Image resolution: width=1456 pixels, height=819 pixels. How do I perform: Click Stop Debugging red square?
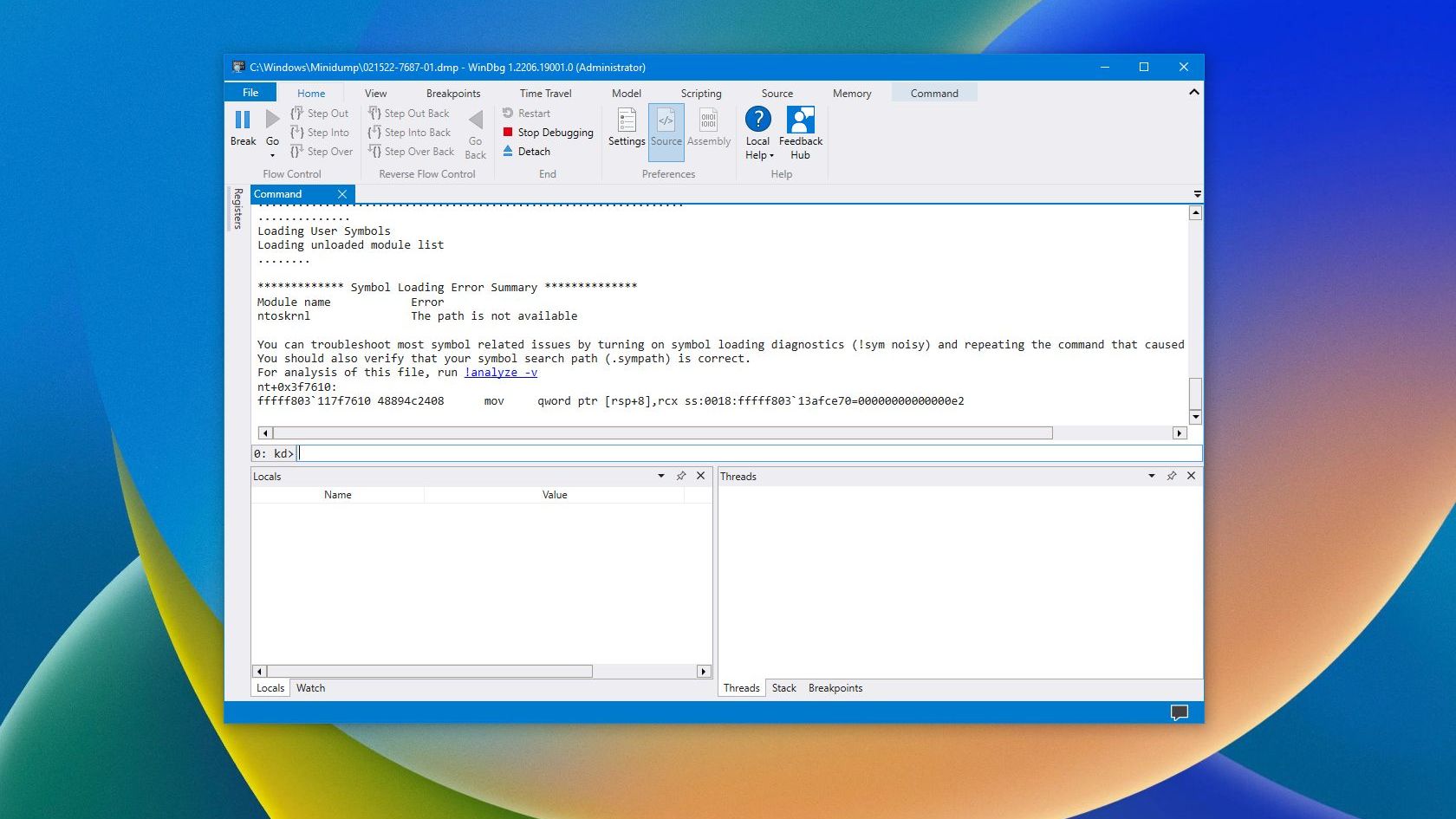[508, 132]
